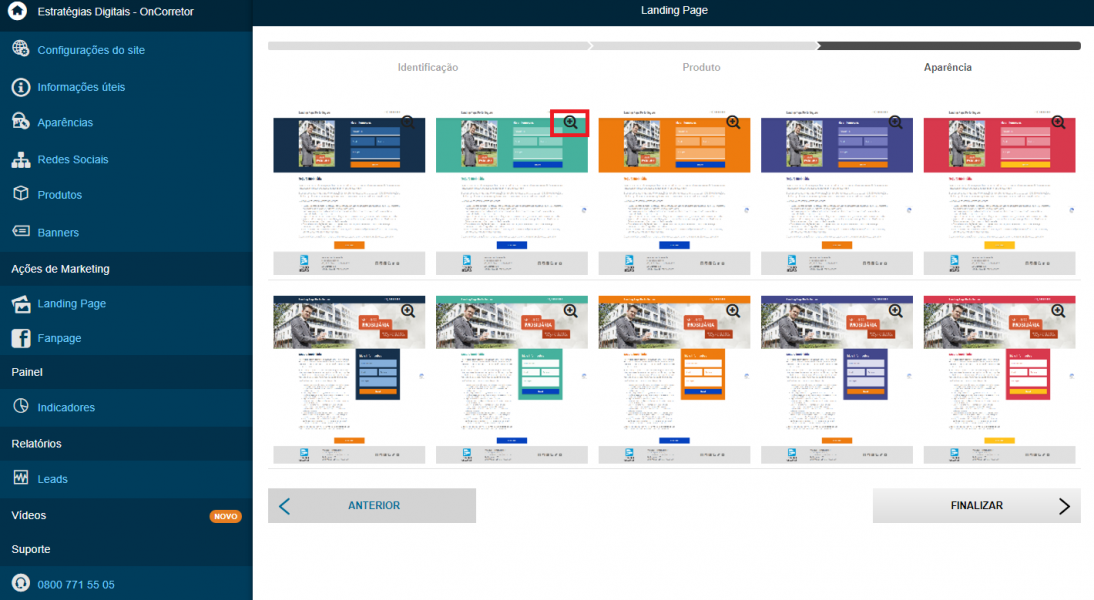Image resolution: width=1094 pixels, height=600 pixels.
Task: Click the Fanpage Facebook icon
Action: (x=21, y=338)
